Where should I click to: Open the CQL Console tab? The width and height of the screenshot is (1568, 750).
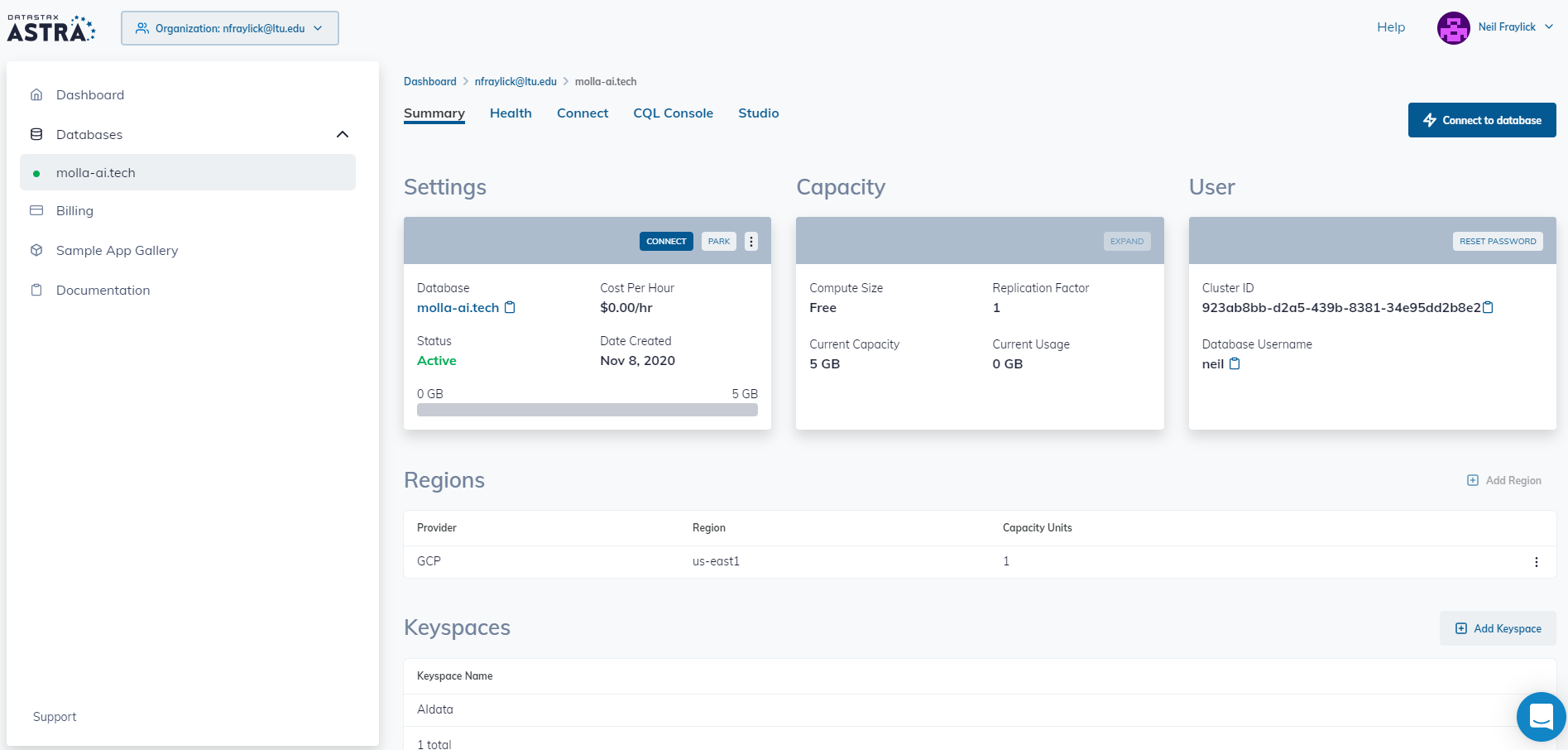pos(674,113)
